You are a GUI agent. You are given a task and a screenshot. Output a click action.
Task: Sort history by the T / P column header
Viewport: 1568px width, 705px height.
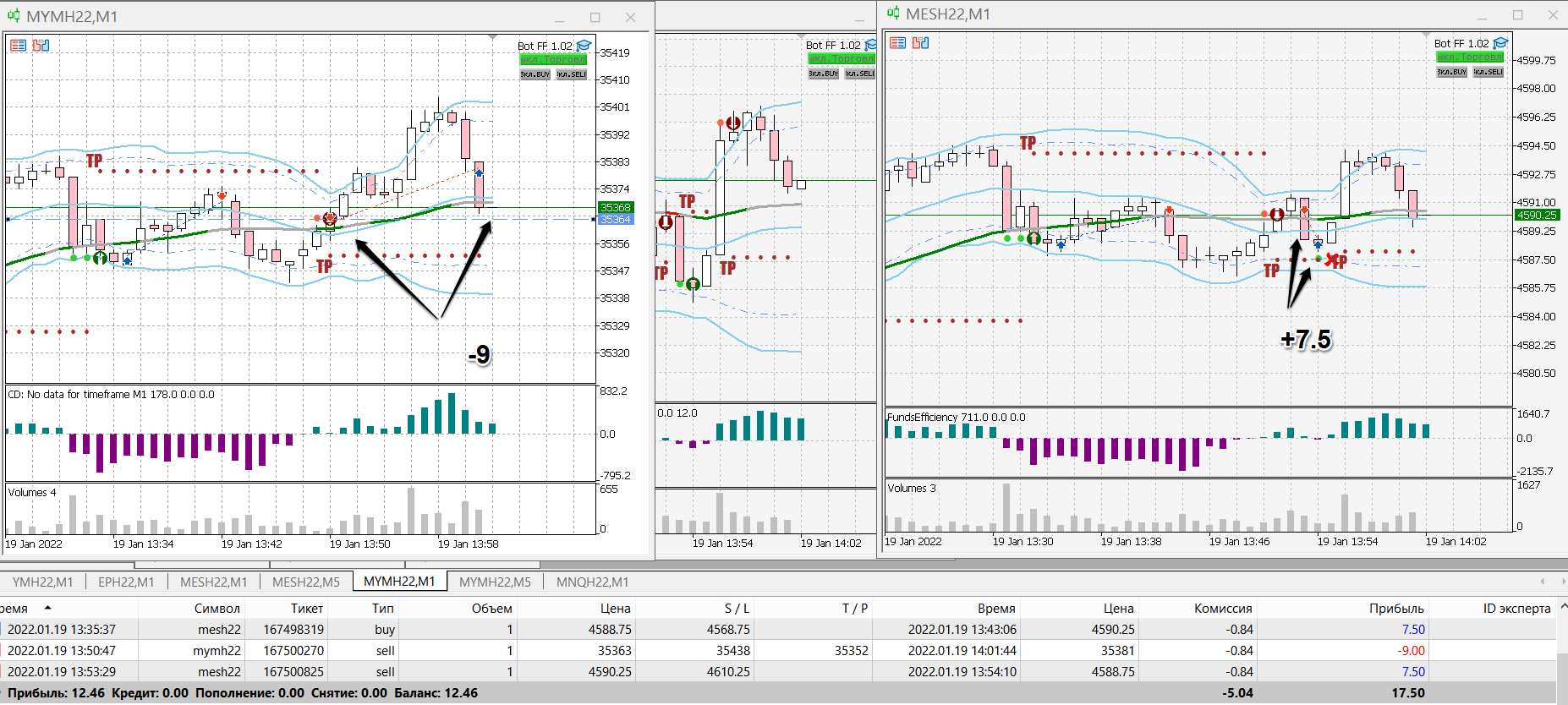855,608
